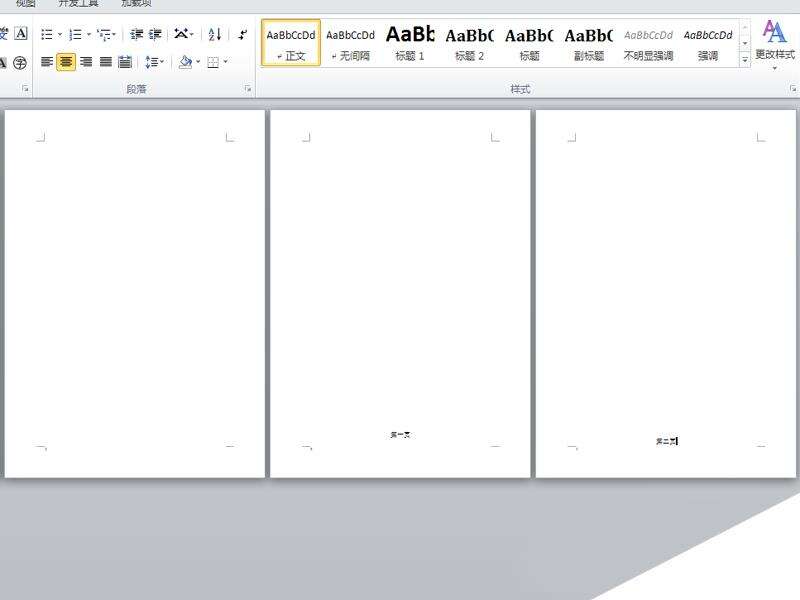Apply borders using the borders icon

(213, 62)
